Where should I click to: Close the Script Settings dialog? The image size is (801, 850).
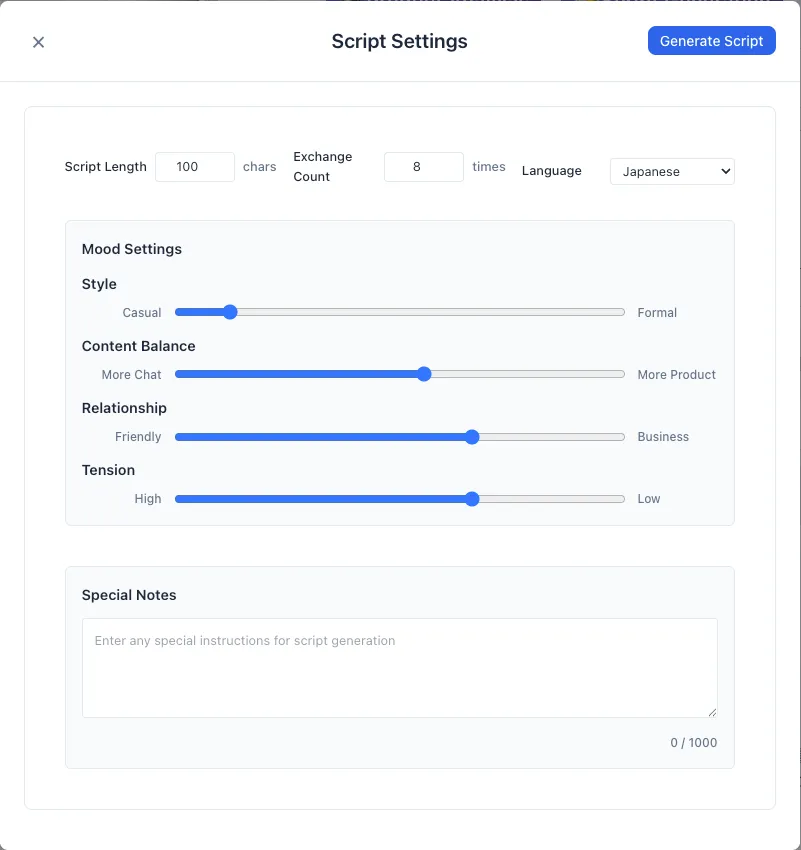(x=38, y=42)
